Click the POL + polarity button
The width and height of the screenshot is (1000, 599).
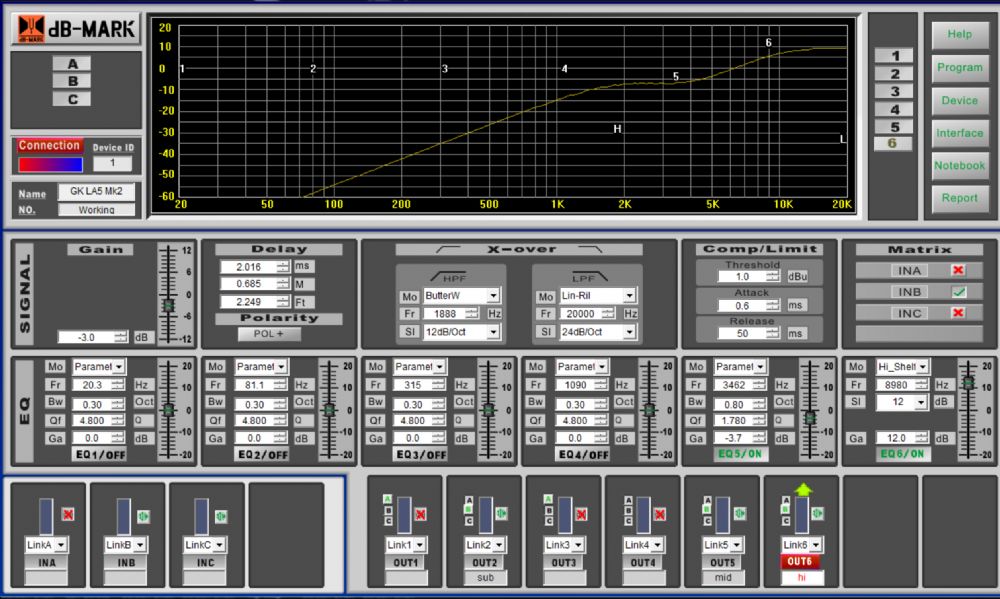(269, 334)
